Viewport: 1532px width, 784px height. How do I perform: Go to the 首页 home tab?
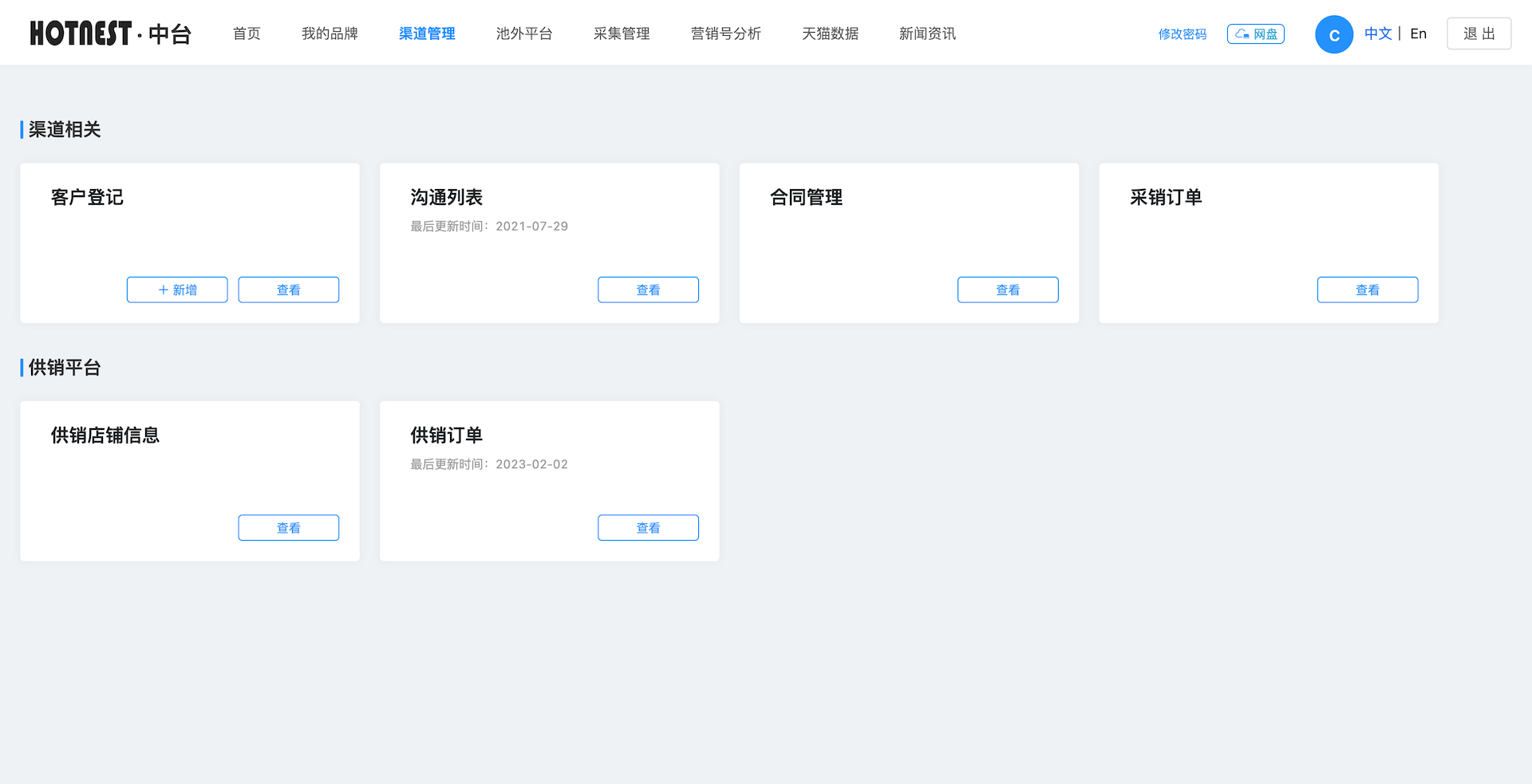[x=247, y=33]
